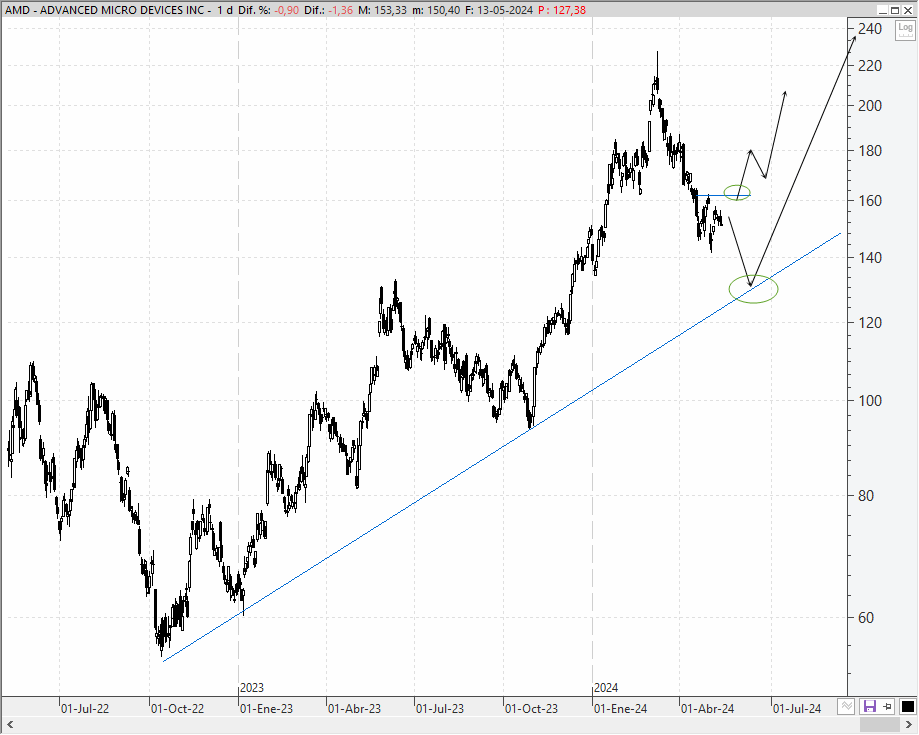Click the scrollbar left arrow

point(9,725)
